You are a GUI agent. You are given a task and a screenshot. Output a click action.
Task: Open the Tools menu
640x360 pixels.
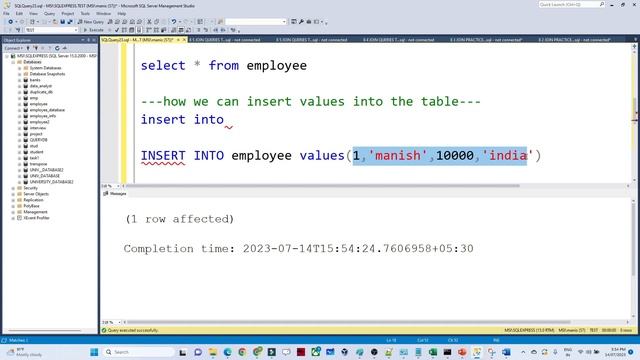(85, 13)
